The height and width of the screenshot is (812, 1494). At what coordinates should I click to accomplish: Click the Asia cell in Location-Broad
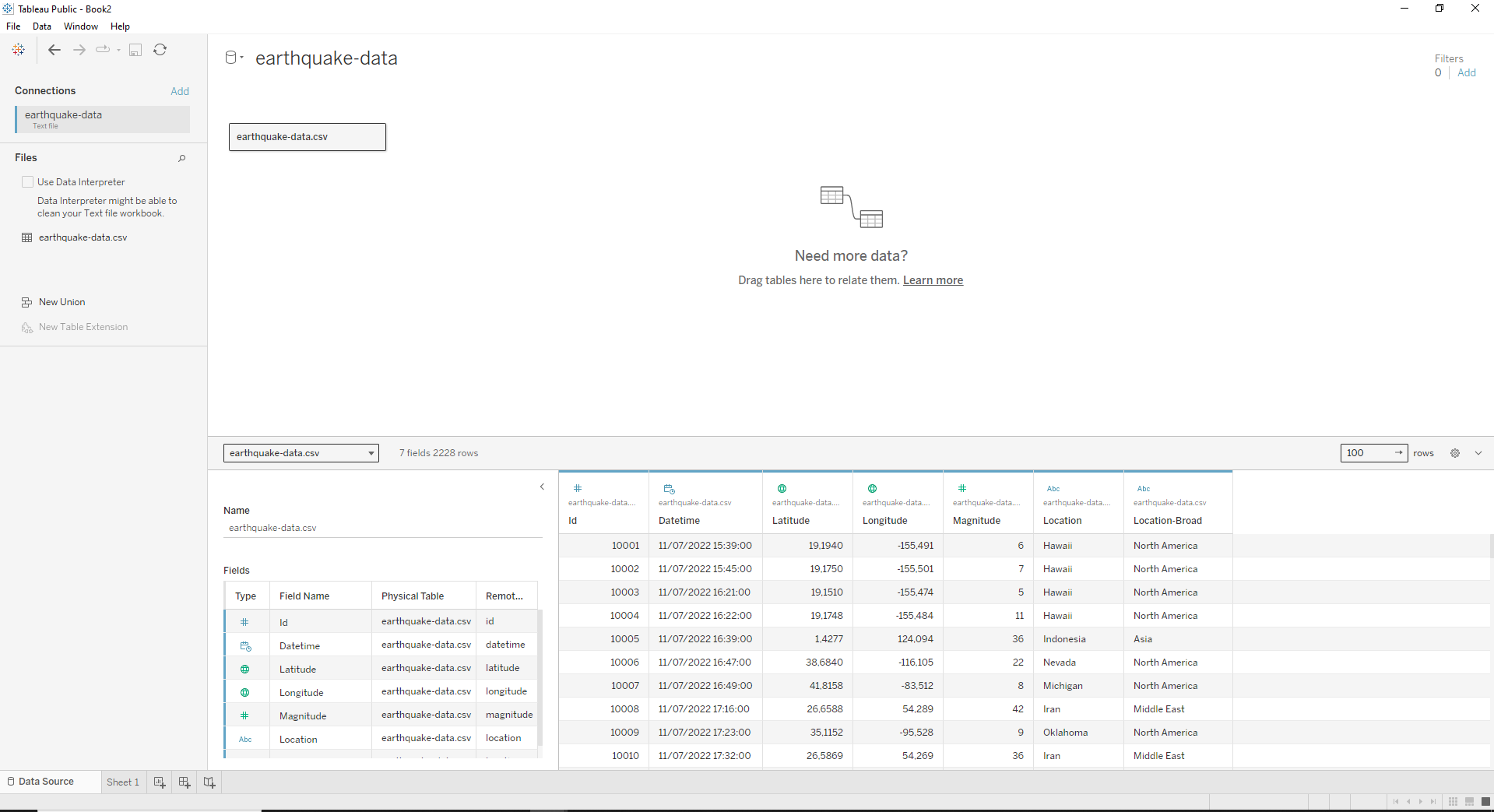click(1178, 639)
